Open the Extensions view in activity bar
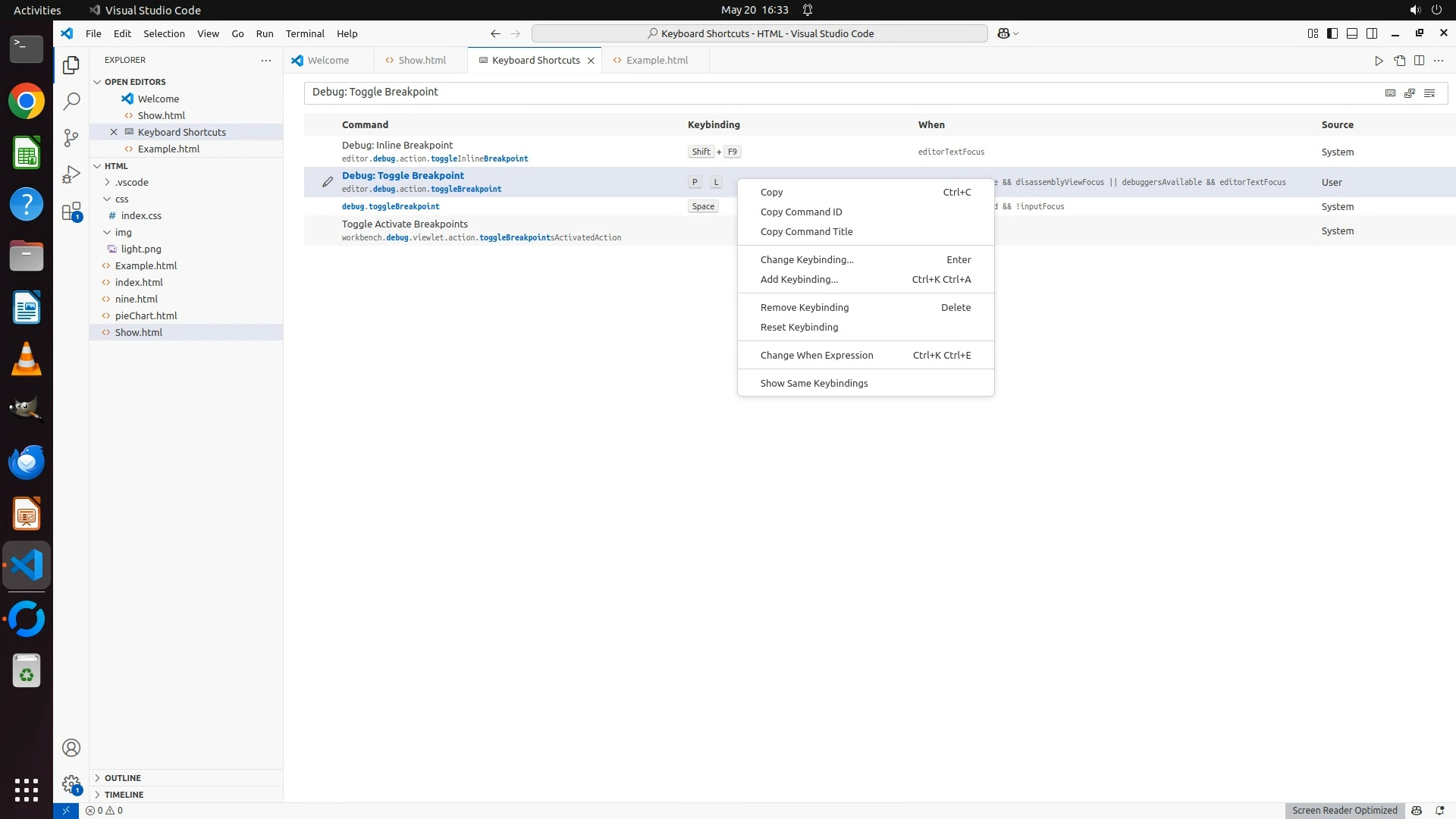The height and width of the screenshot is (819, 1456). click(x=71, y=212)
